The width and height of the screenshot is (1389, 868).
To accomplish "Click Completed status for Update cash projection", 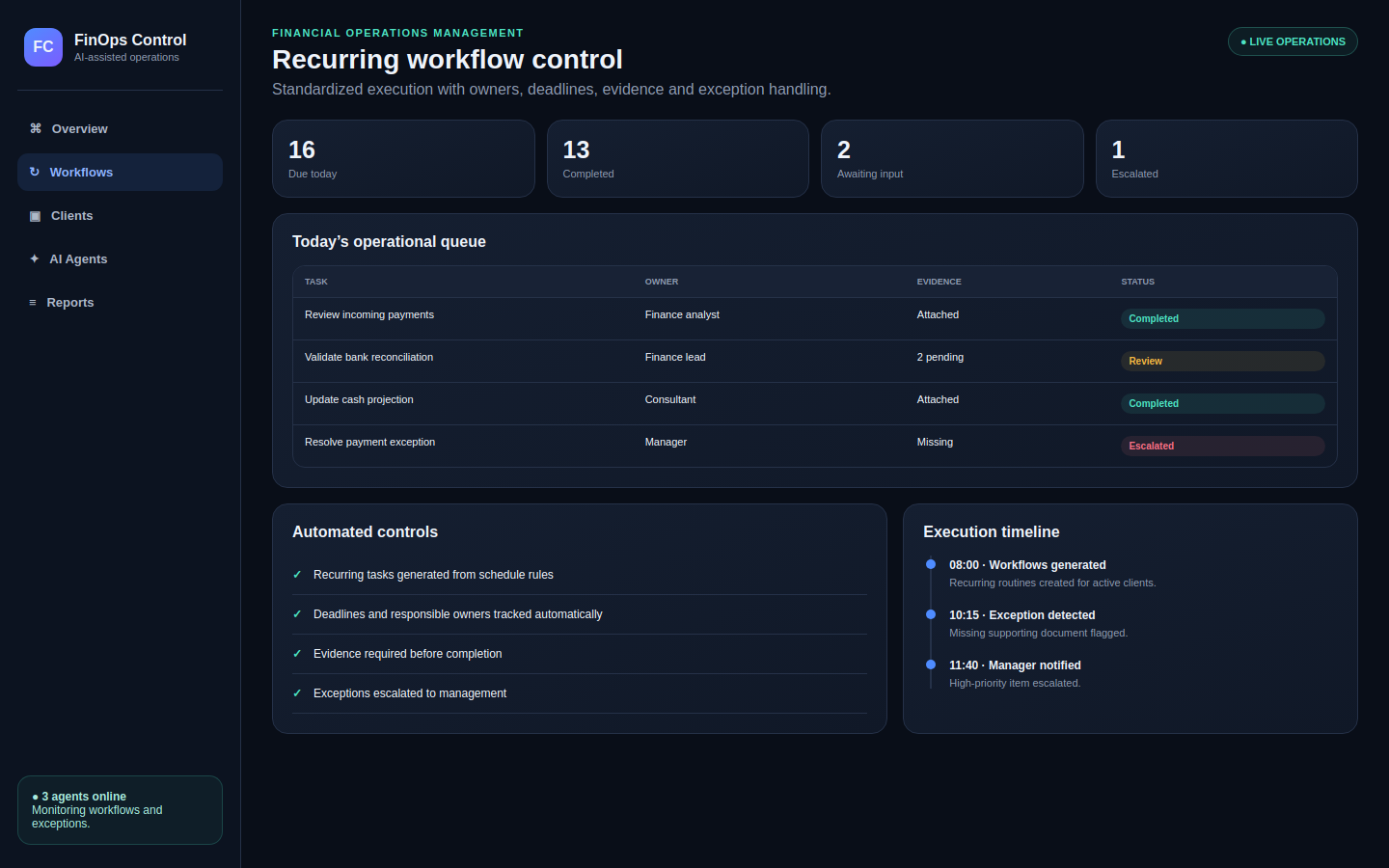I will tap(1222, 403).
